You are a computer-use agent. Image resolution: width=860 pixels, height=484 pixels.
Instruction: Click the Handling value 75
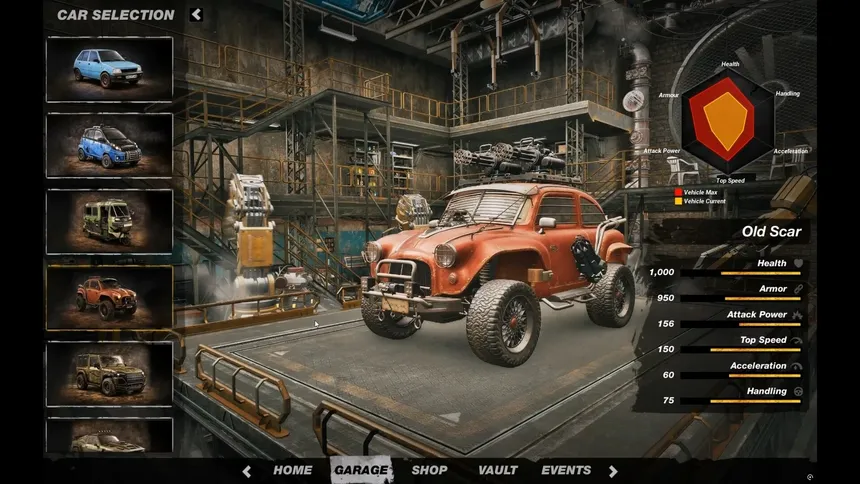tap(669, 401)
